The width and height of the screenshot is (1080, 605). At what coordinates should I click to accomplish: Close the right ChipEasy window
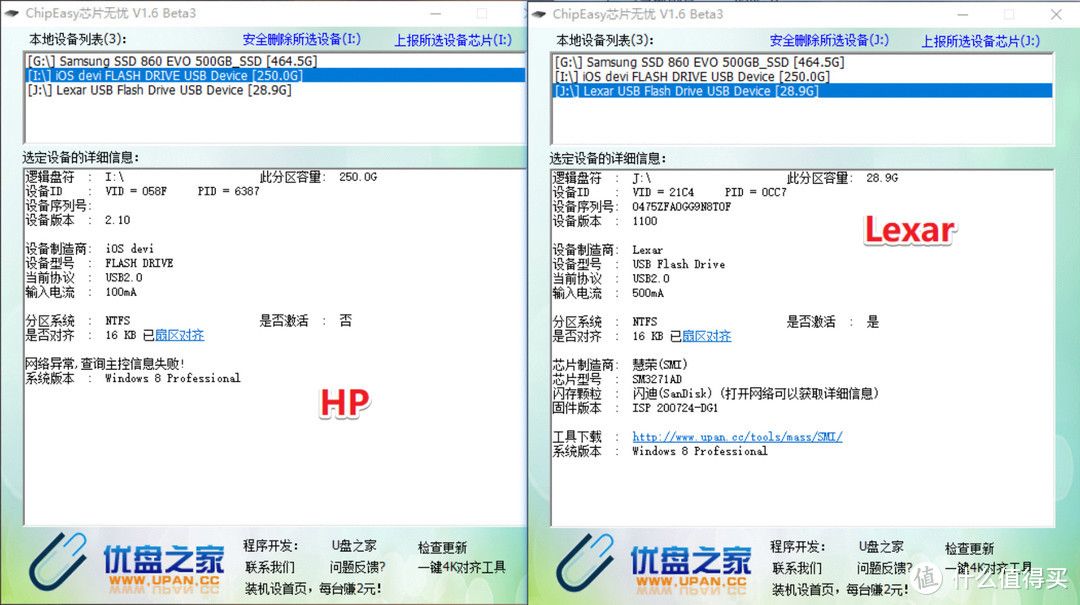coord(1056,14)
